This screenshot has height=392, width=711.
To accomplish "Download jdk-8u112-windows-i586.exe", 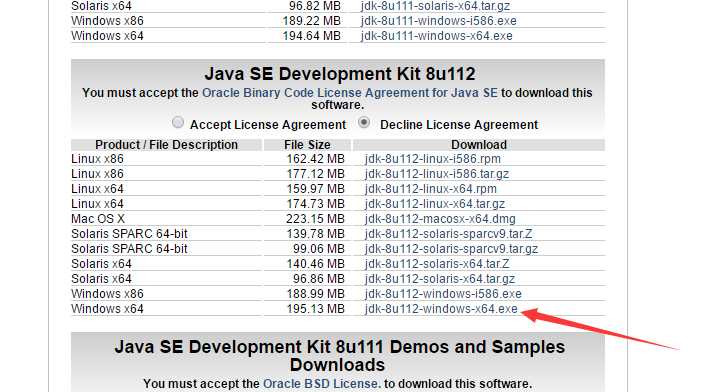I will [443, 294].
